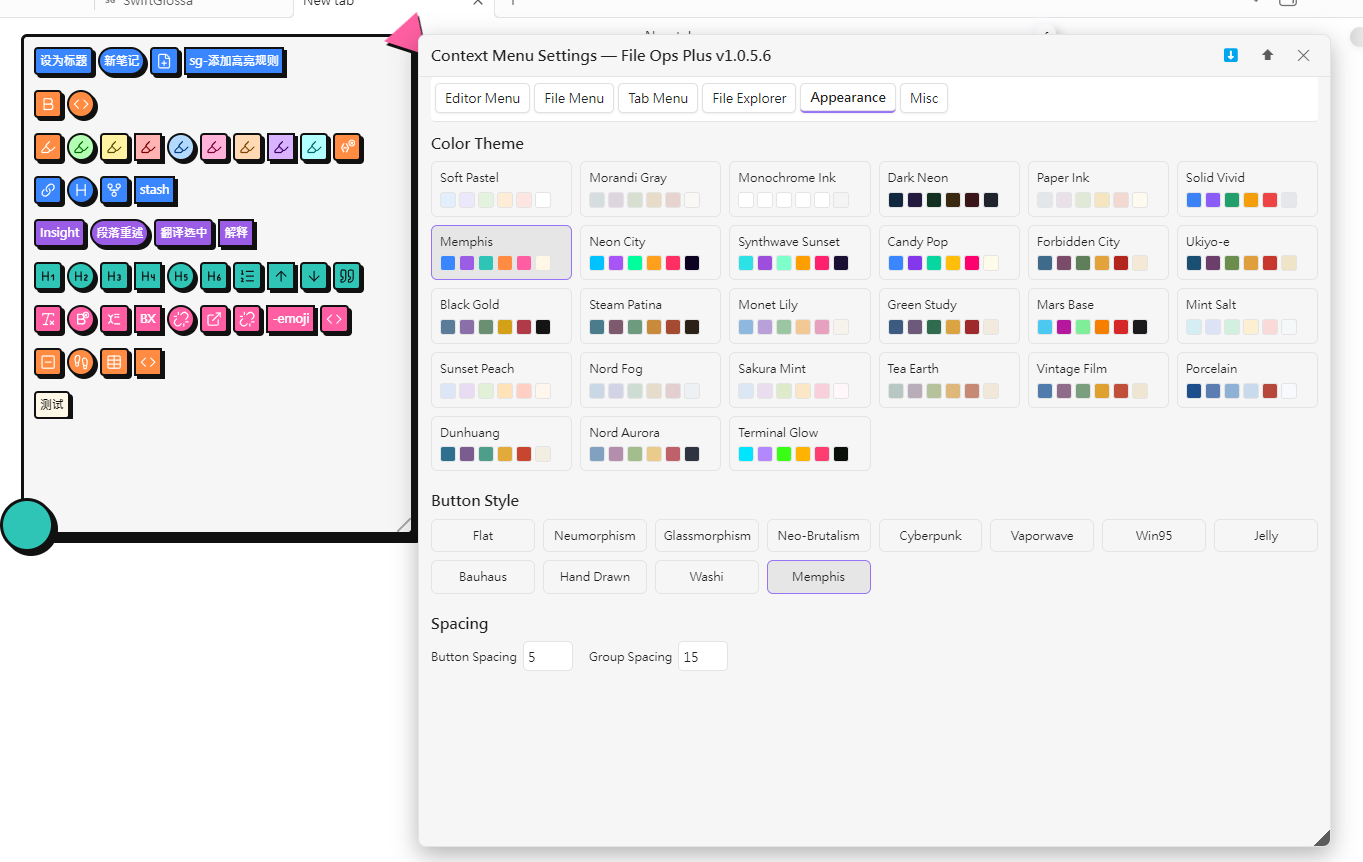Click the -emoji button
This screenshot has width=1363, height=862.
click(290, 319)
